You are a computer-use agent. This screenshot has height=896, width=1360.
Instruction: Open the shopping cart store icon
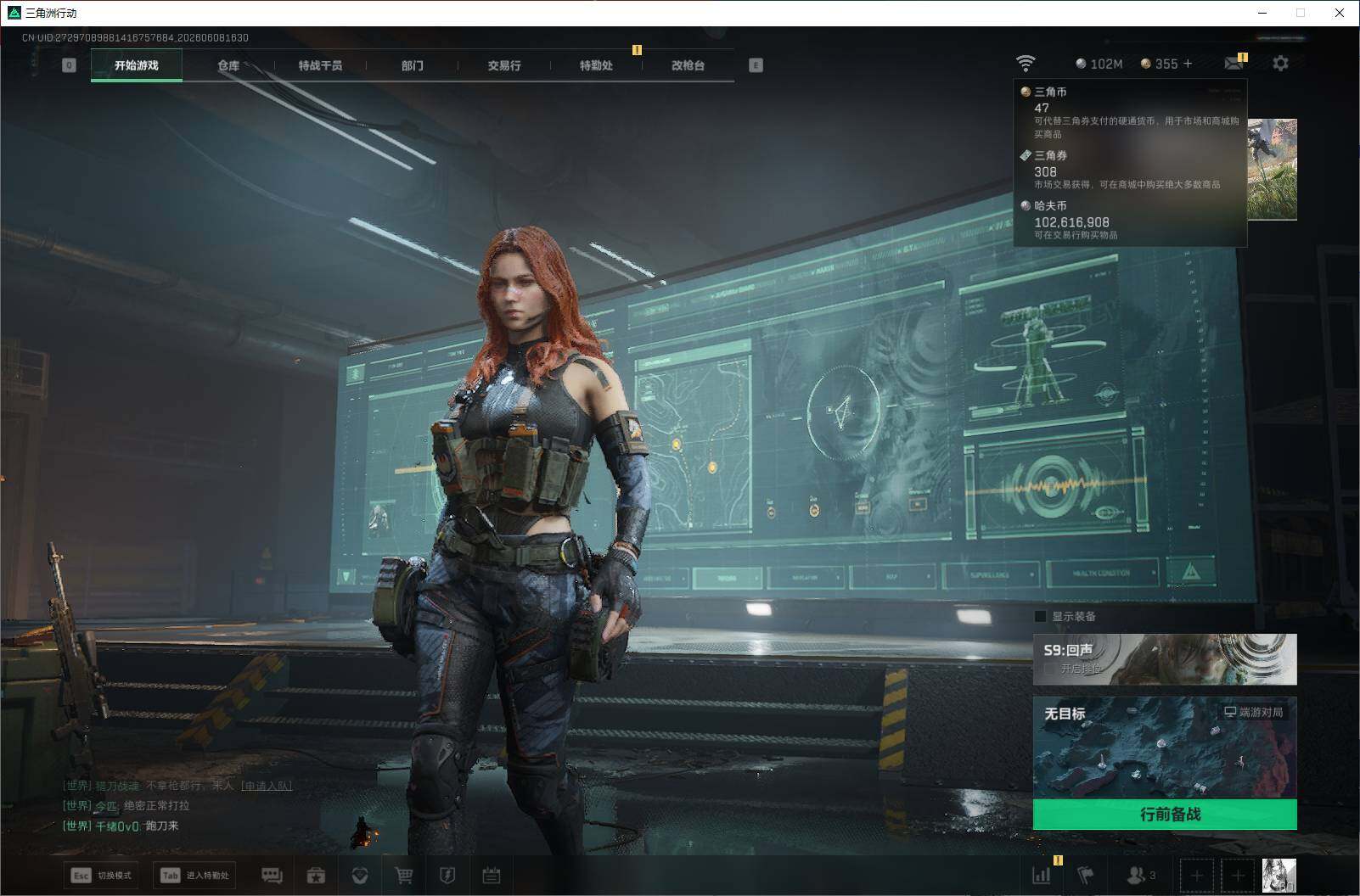click(404, 875)
